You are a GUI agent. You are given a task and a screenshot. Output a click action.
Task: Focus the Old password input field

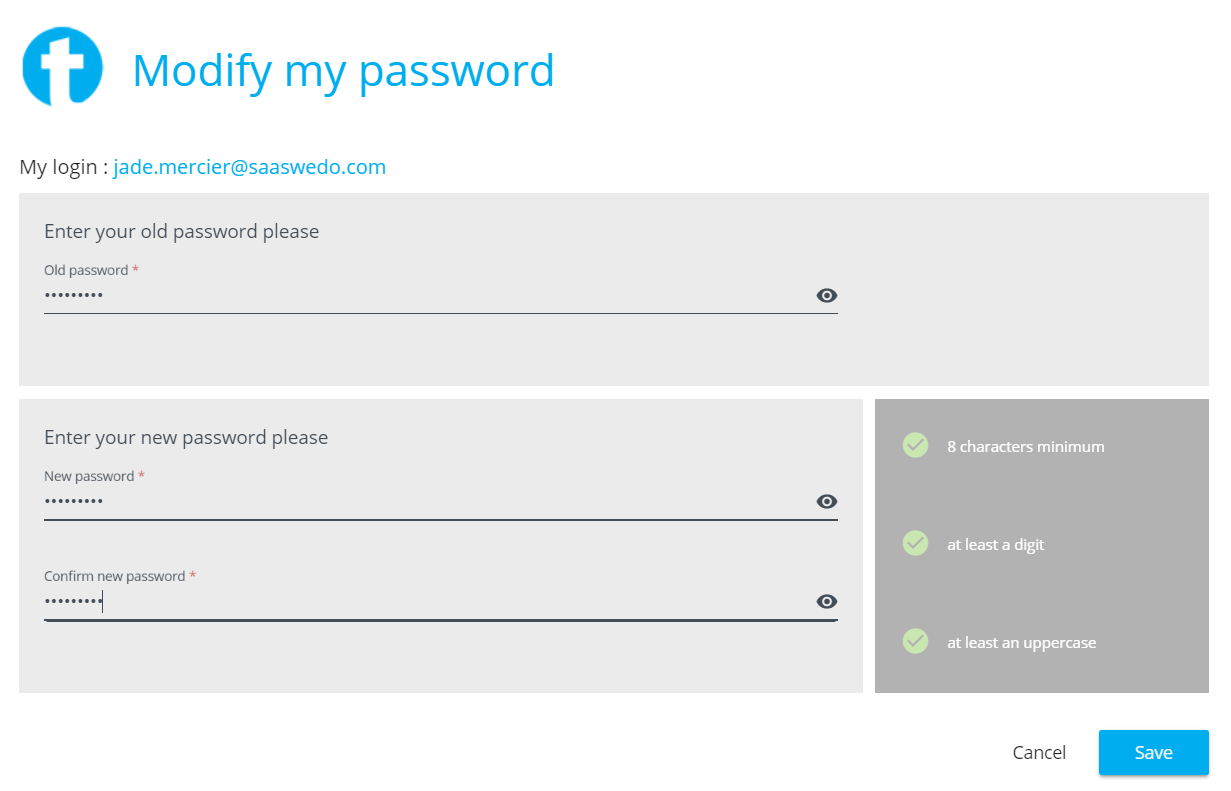[420, 296]
